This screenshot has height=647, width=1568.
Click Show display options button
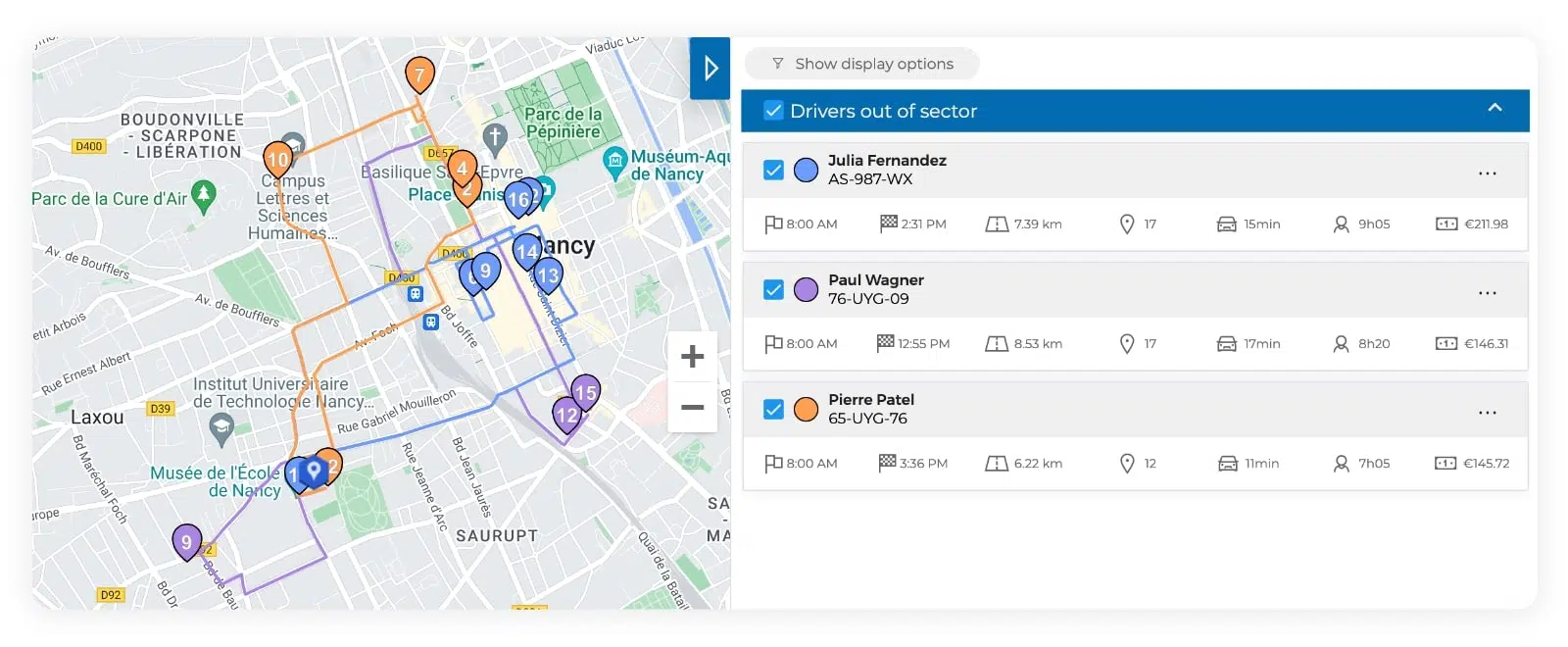tap(862, 64)
